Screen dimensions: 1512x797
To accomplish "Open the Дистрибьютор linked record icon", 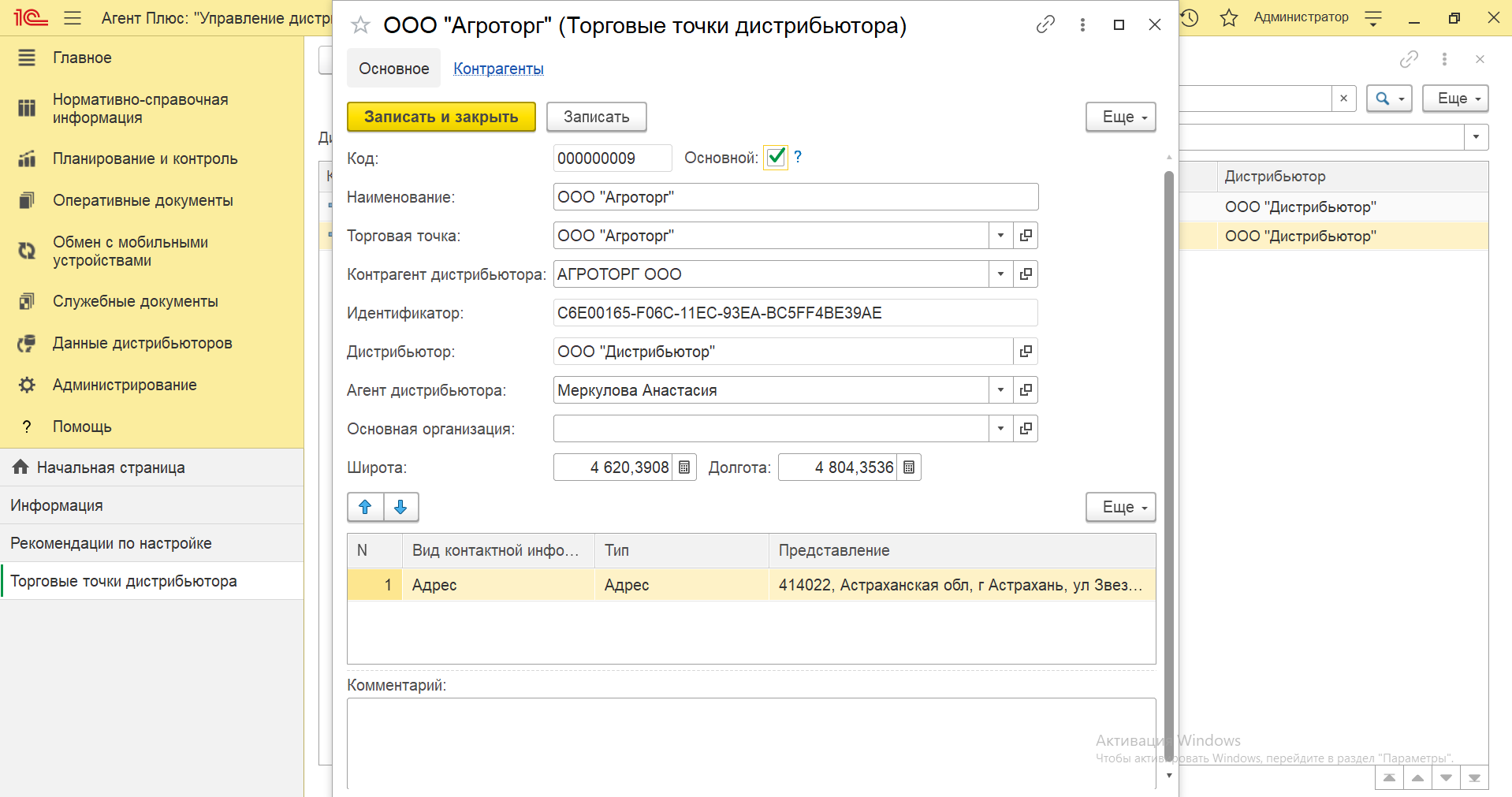I will pyautogui.click(x=1026, y=352).
